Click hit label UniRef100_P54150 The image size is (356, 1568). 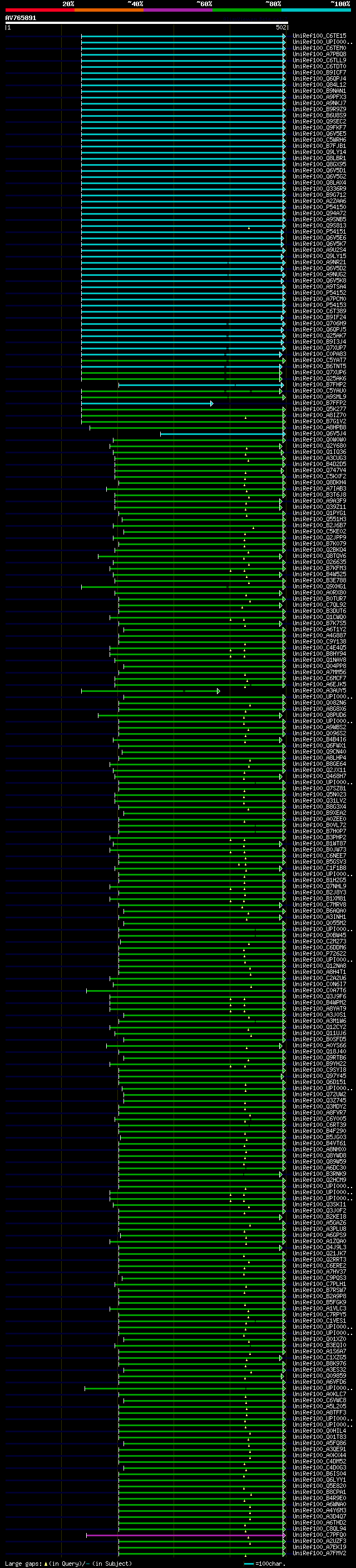tap(319, 207)
